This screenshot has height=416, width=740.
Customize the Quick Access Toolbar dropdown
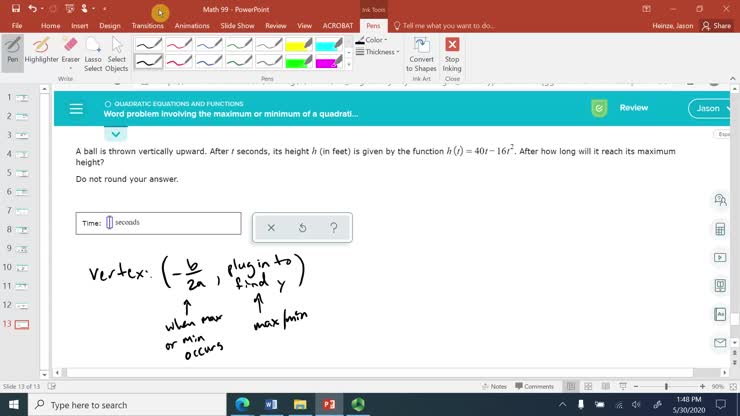point(105,9)
